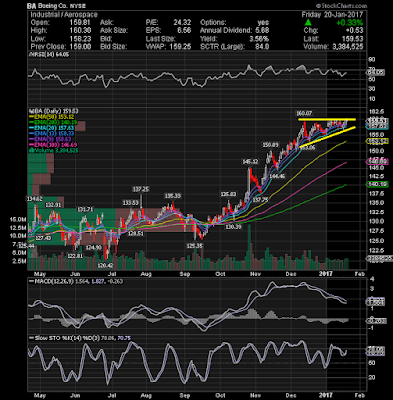Screen dimensions: 393x400
Task: Click the Open price value 159.81
Action: pos(81,23)
